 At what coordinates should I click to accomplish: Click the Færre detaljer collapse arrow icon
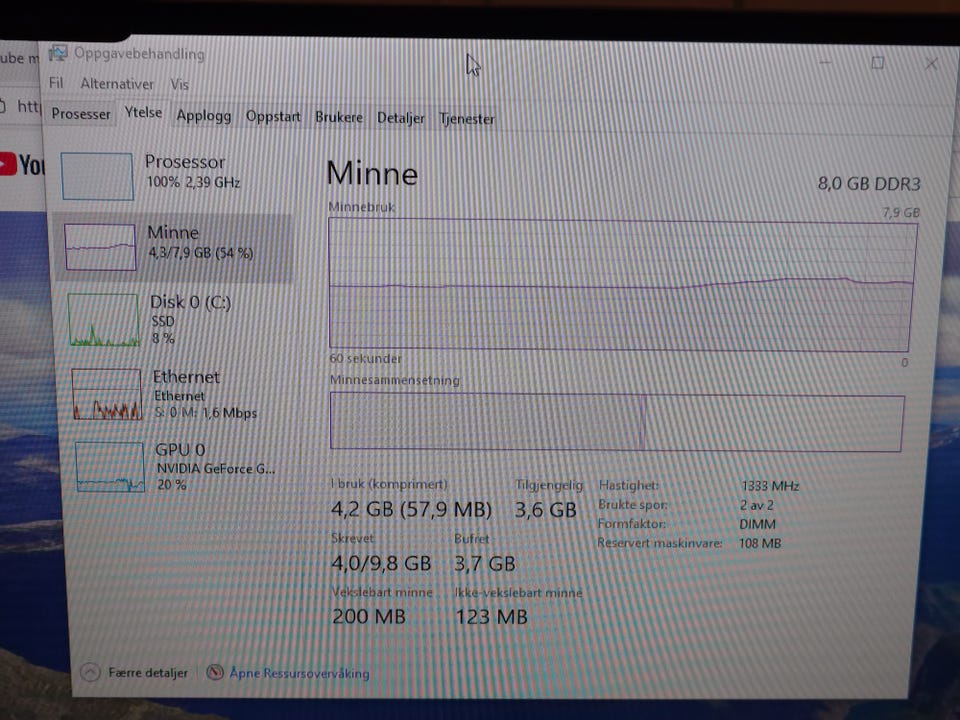[x=90, y=672]
